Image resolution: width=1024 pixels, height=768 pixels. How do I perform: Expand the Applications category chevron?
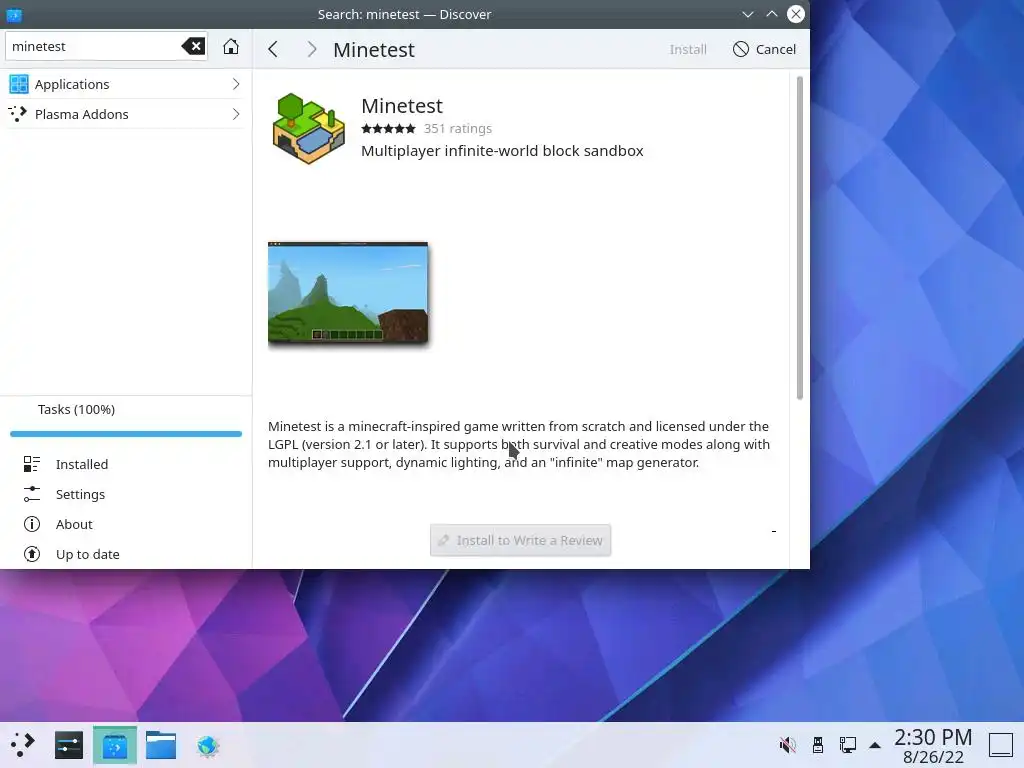[x=236, y=84]
